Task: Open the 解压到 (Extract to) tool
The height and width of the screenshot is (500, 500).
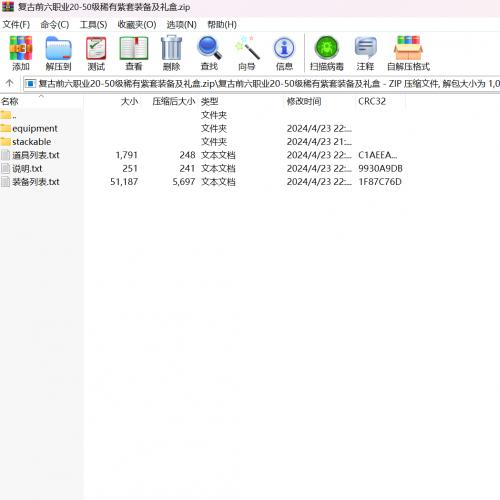Action: pyautogui.click(x=58, y=53)
